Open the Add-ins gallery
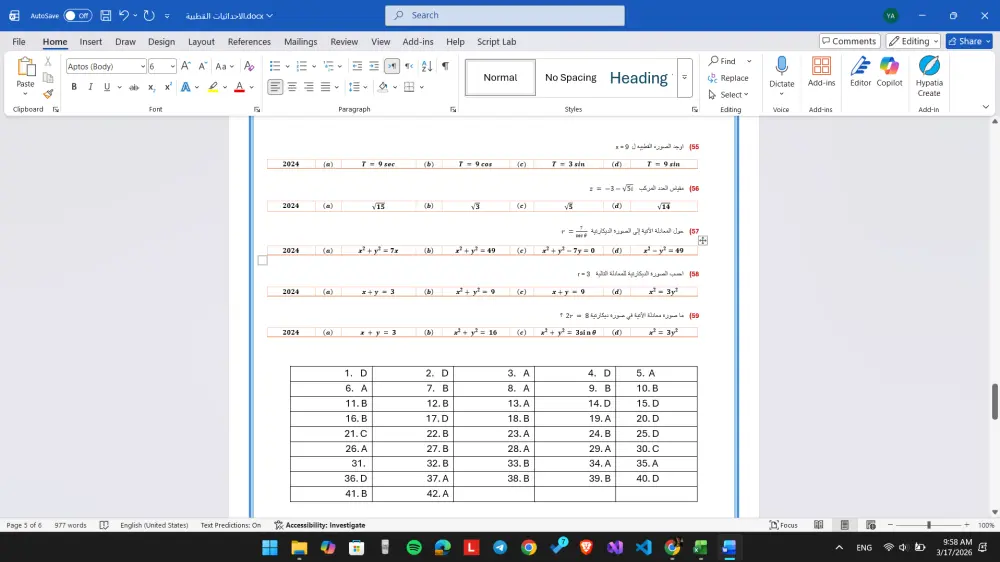The width and height of the screenshot is (1000, 562). 821,71
